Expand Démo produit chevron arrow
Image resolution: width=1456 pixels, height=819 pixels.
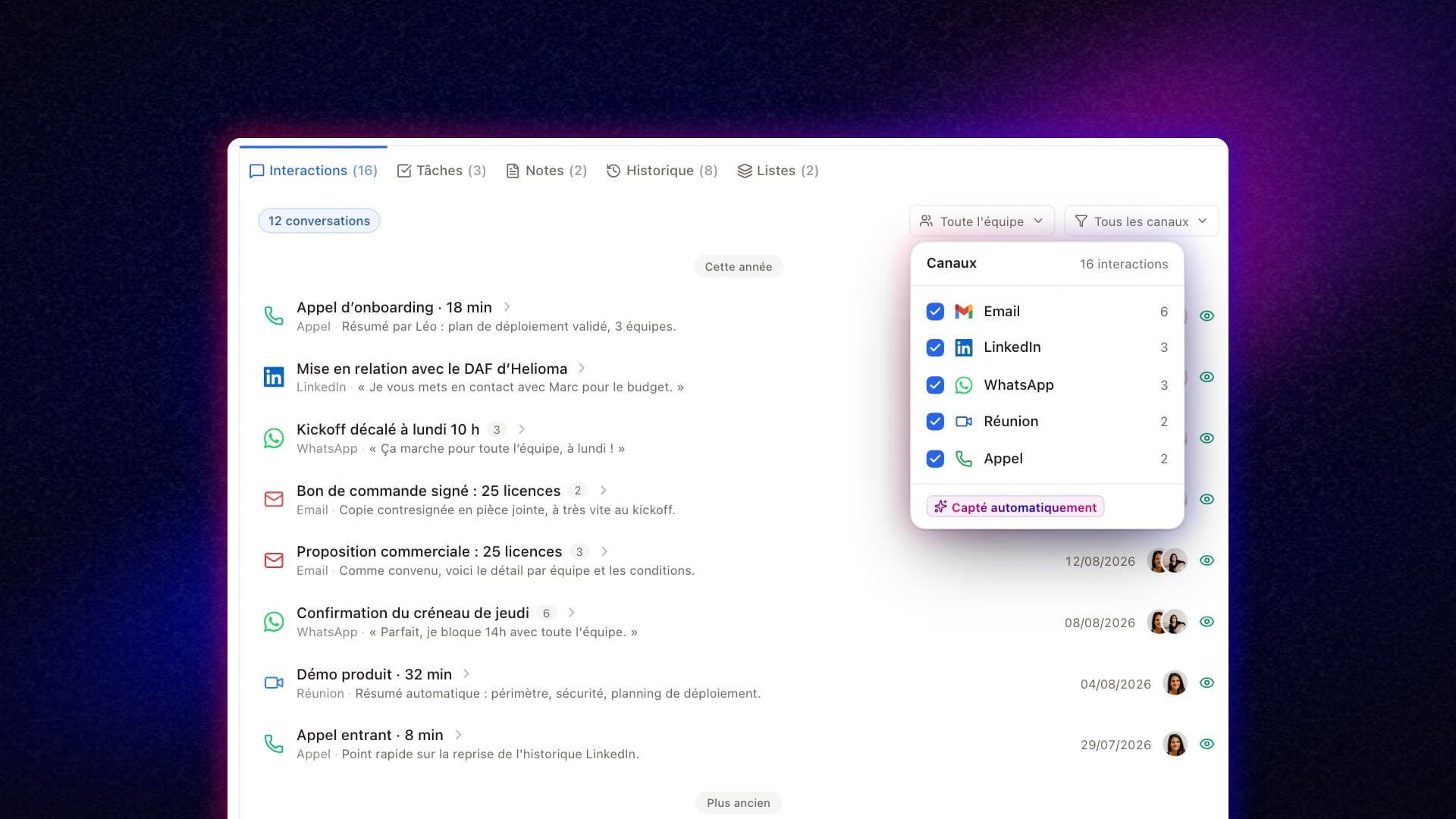(466, 674)
